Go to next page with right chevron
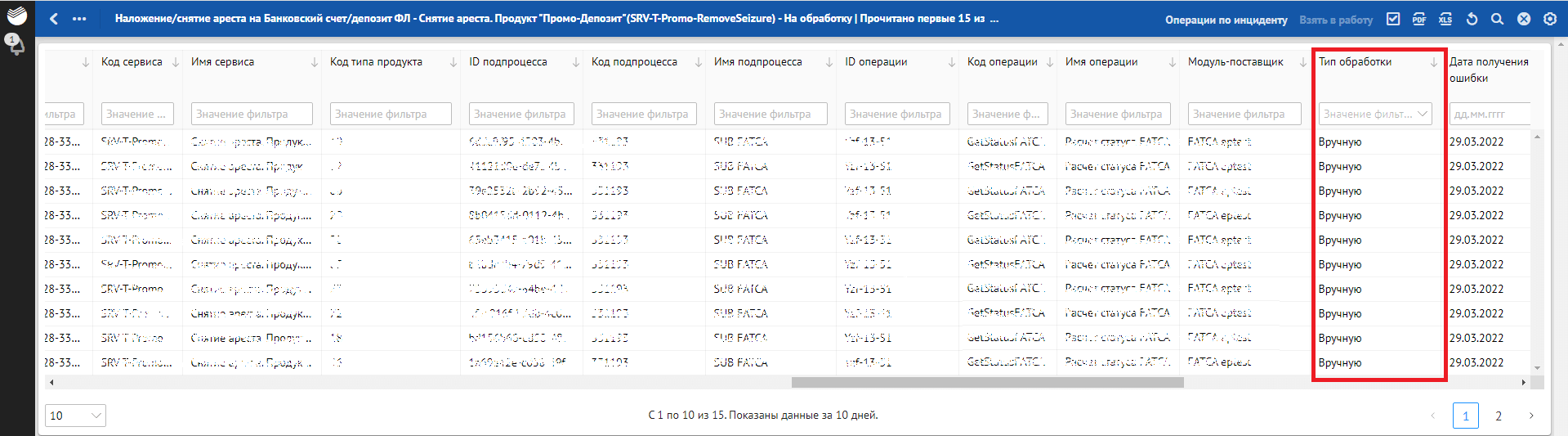Screen dimensions: 1568x436 tap(1530, 416)
